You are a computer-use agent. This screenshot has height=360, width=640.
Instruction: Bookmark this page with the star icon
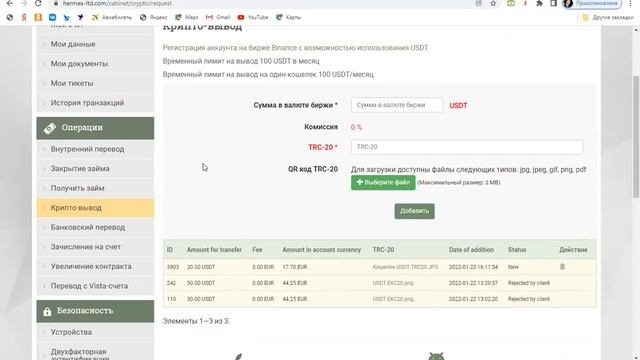pyautogui.click(x=493, y=3)
